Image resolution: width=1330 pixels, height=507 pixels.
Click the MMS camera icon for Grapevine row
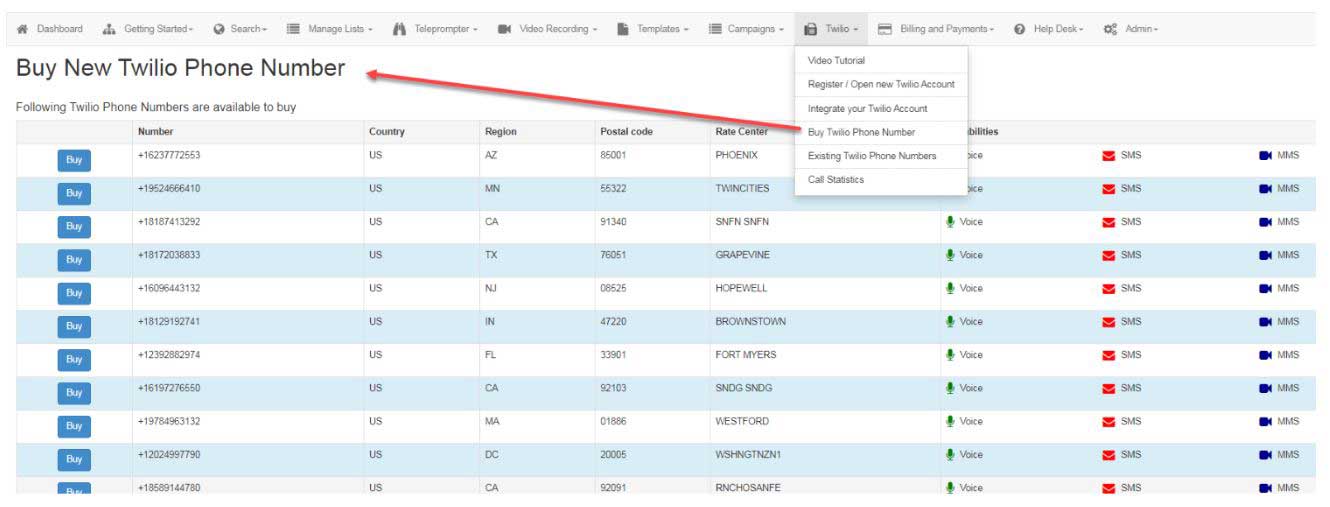click(x=1265, y=255)
